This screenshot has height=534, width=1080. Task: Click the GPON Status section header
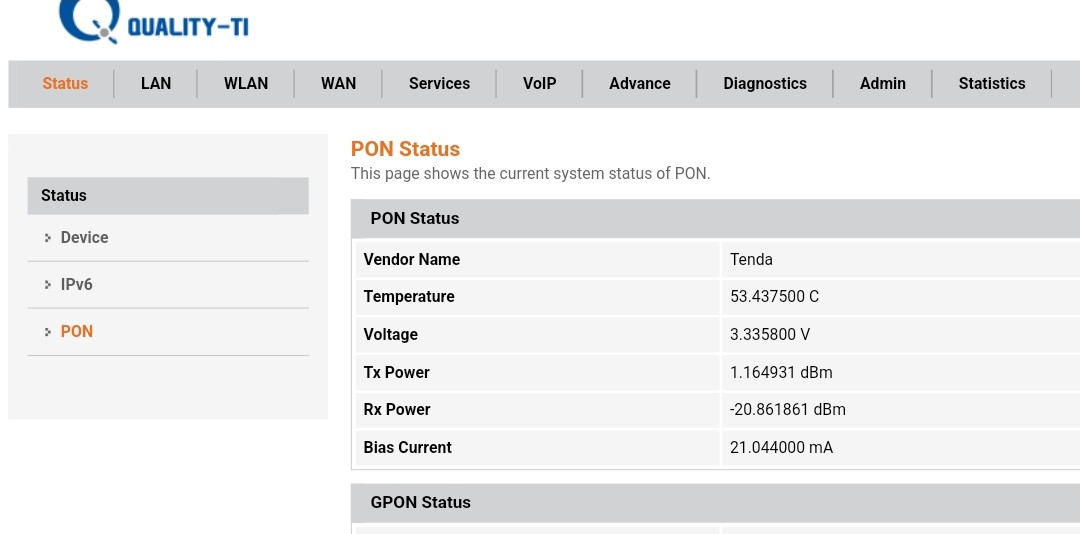point(420,503)
